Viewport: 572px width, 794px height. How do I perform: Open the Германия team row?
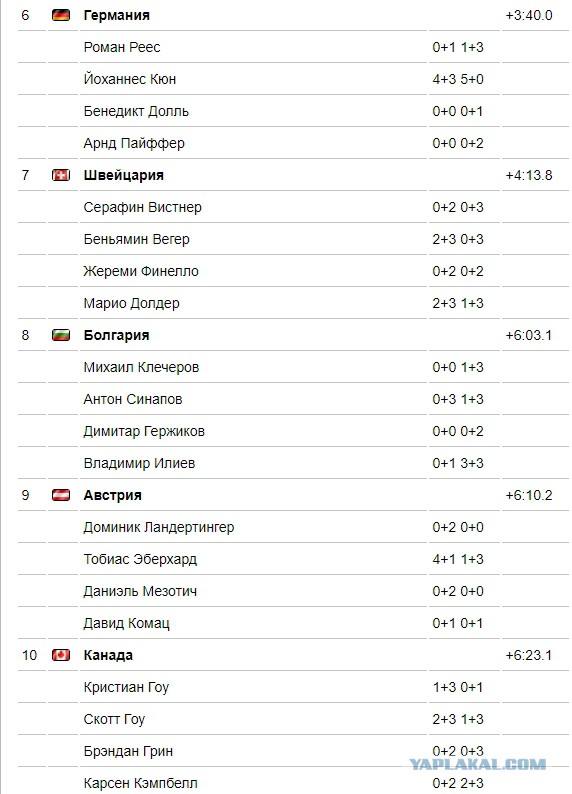click(293, 15)
